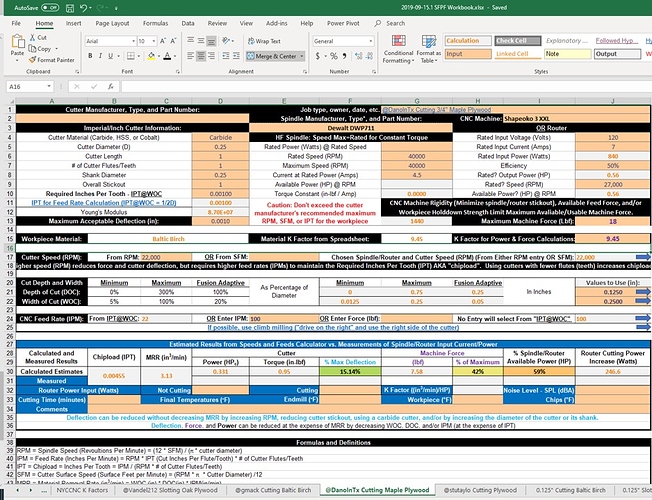Click the Undo arrow icon
652x500 pixels.
tap(83, 7)
